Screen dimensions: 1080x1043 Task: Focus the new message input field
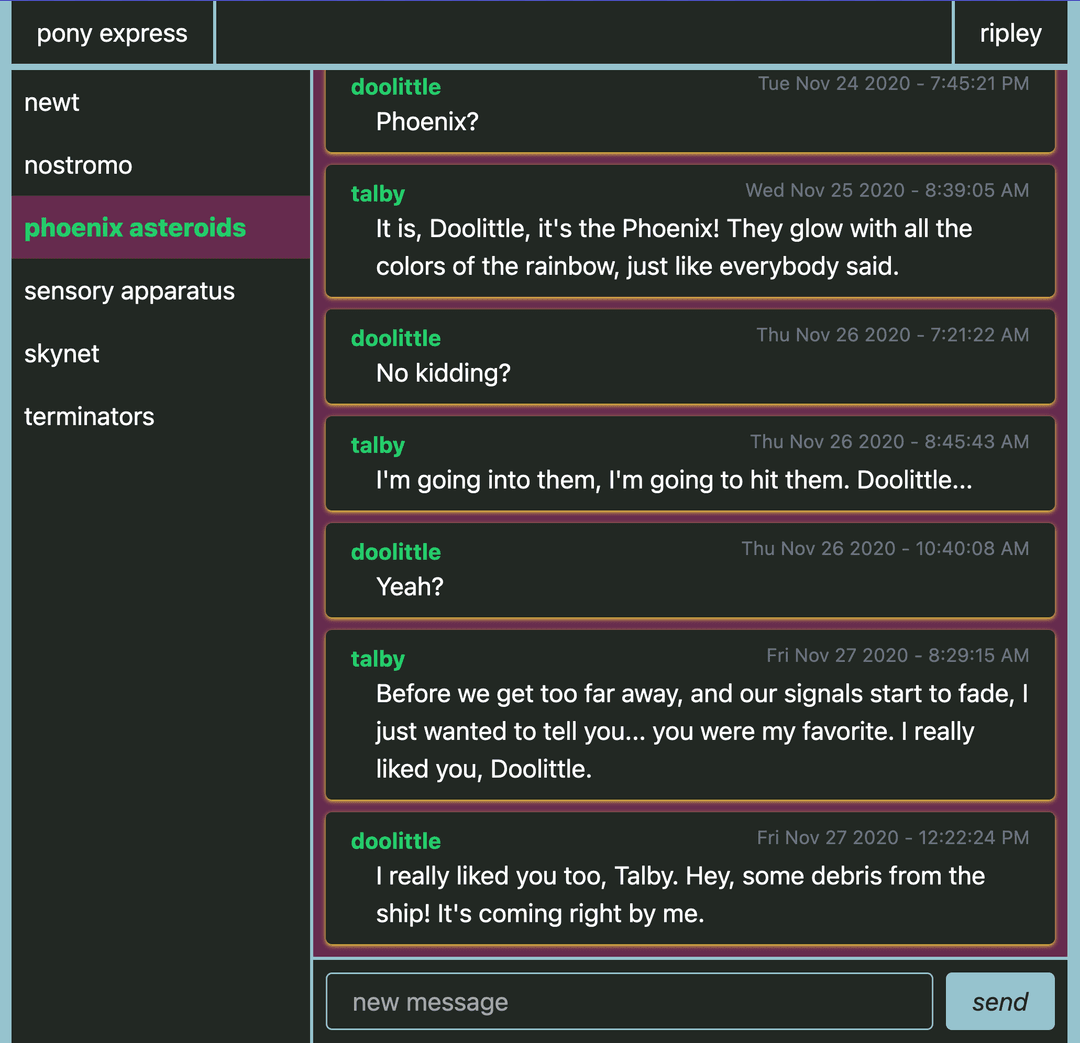[x=629, y=1002]
